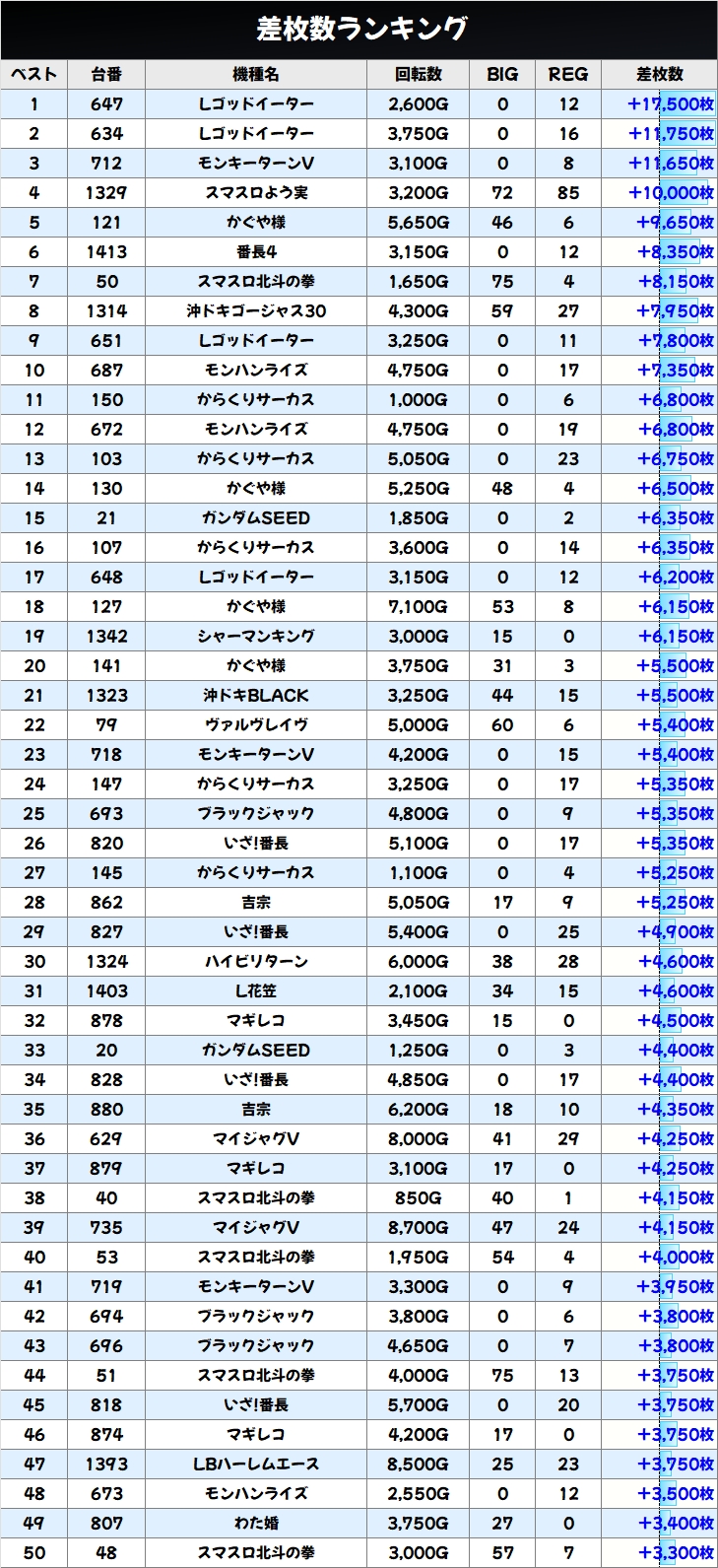Click machine number 1393
Viewport: 718px width, 1568px height.
click(106, 1464)
